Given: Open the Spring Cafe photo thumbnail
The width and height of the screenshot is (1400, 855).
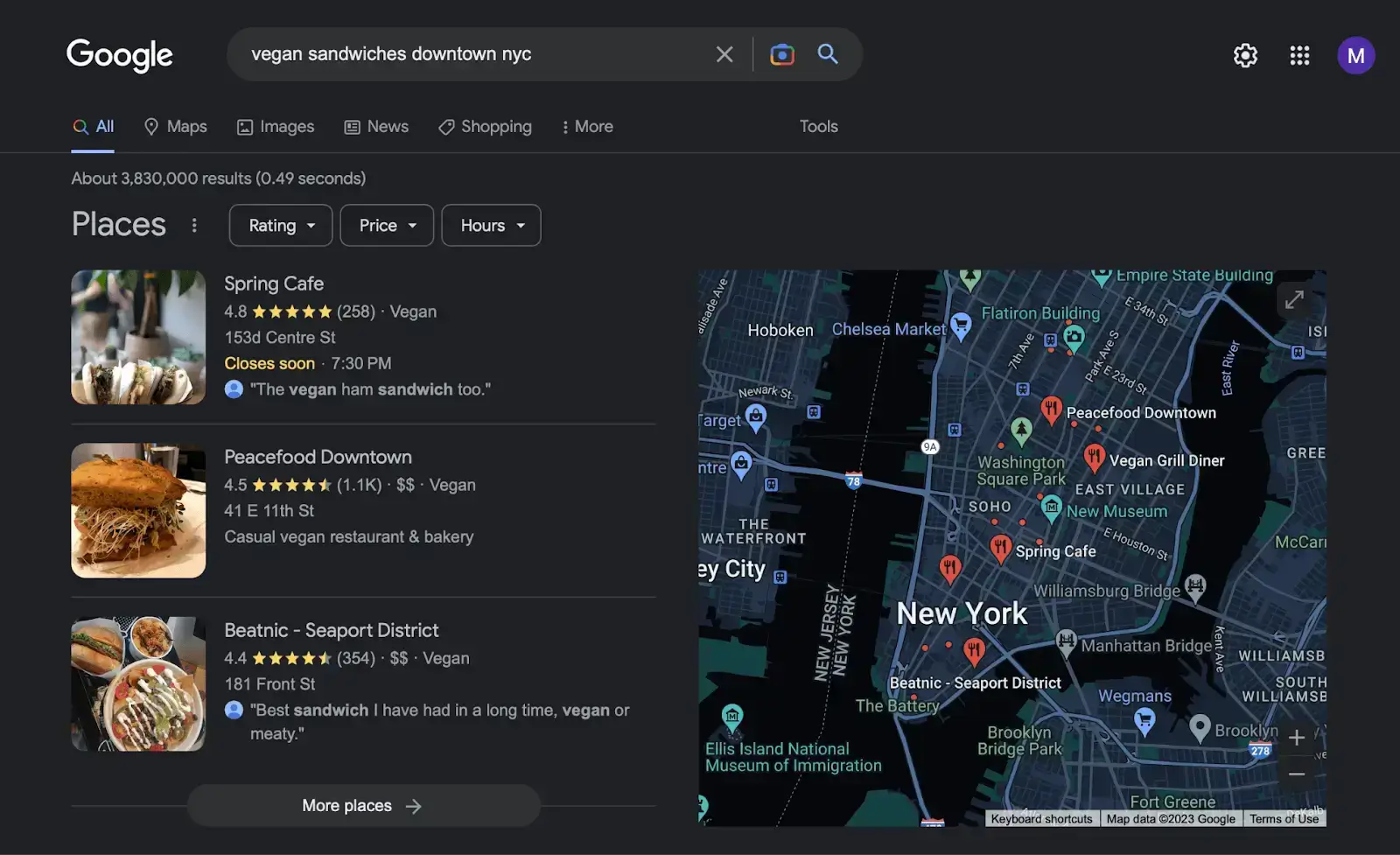Looking at the screenshot, I should pyautogui.click(x=138, y=337).
